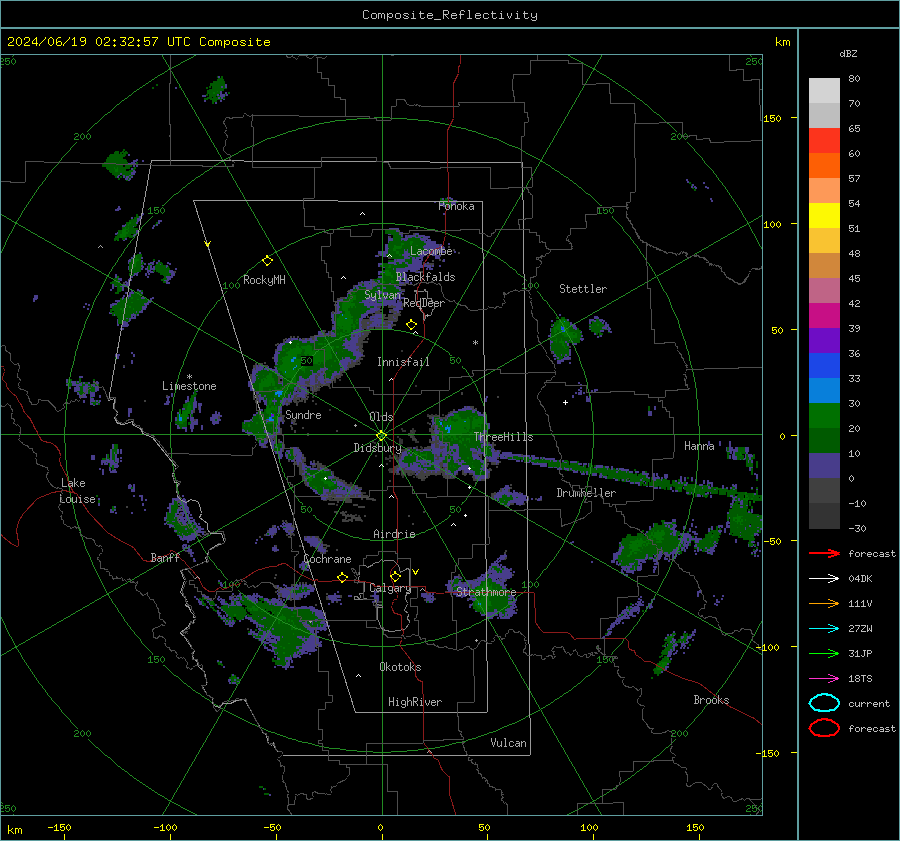Click the red forecast ellipse in the legend

tap(824, 728)
